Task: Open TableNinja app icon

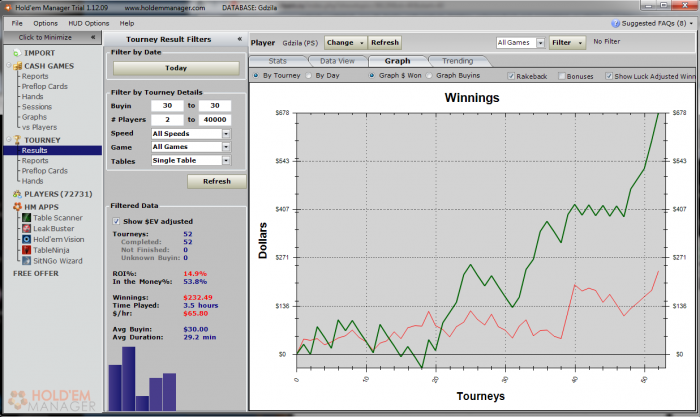Action: (x=27, y=250)
